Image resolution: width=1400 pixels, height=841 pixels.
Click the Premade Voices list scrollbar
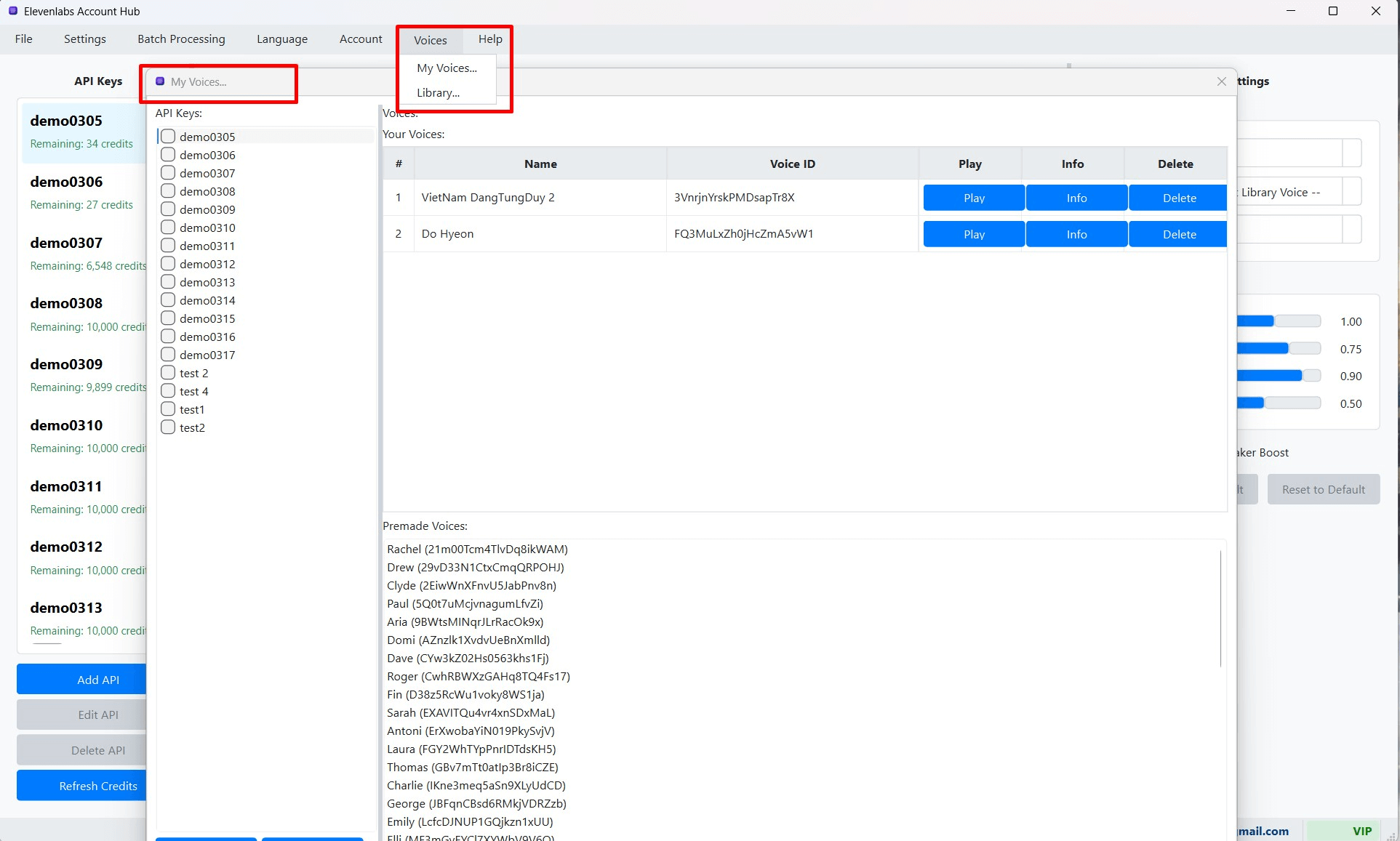(1220, 608)
